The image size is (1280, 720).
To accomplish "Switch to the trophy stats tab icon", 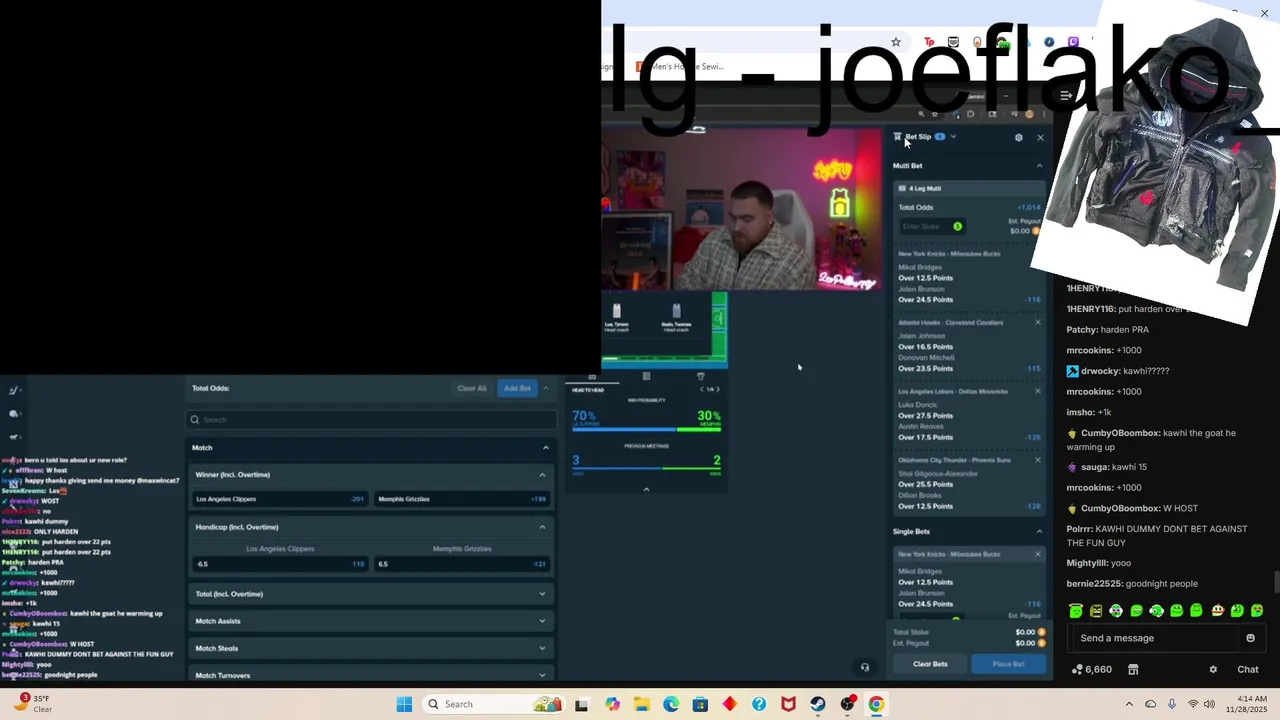I will (700, 377).
